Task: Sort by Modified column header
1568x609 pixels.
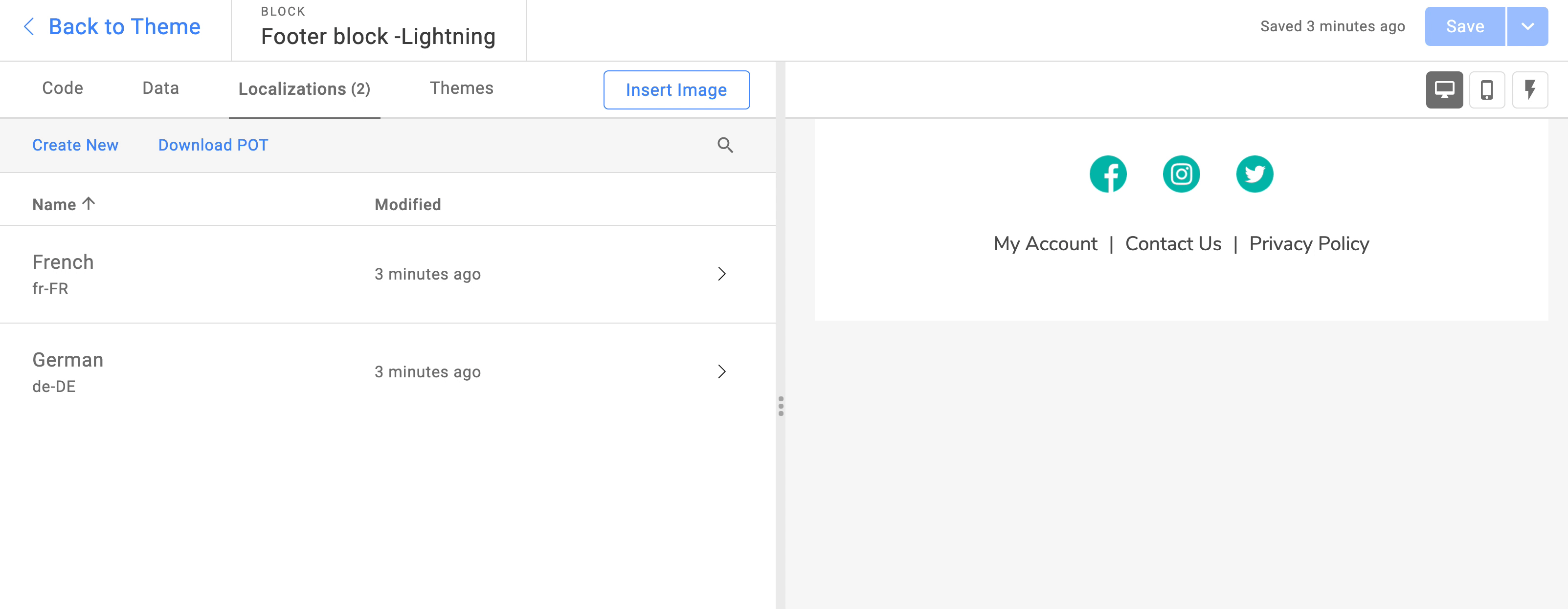Action: [408, 204]
